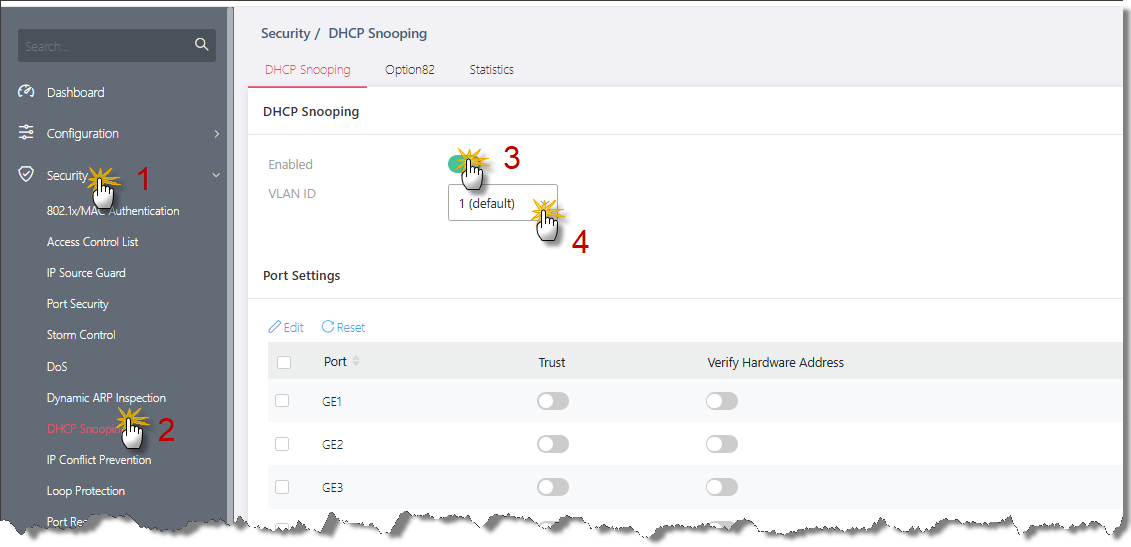The width and height of the screenshot is (1131, 547).
Task: Go to IP Source Guard
Action: (x=86, y=273)
